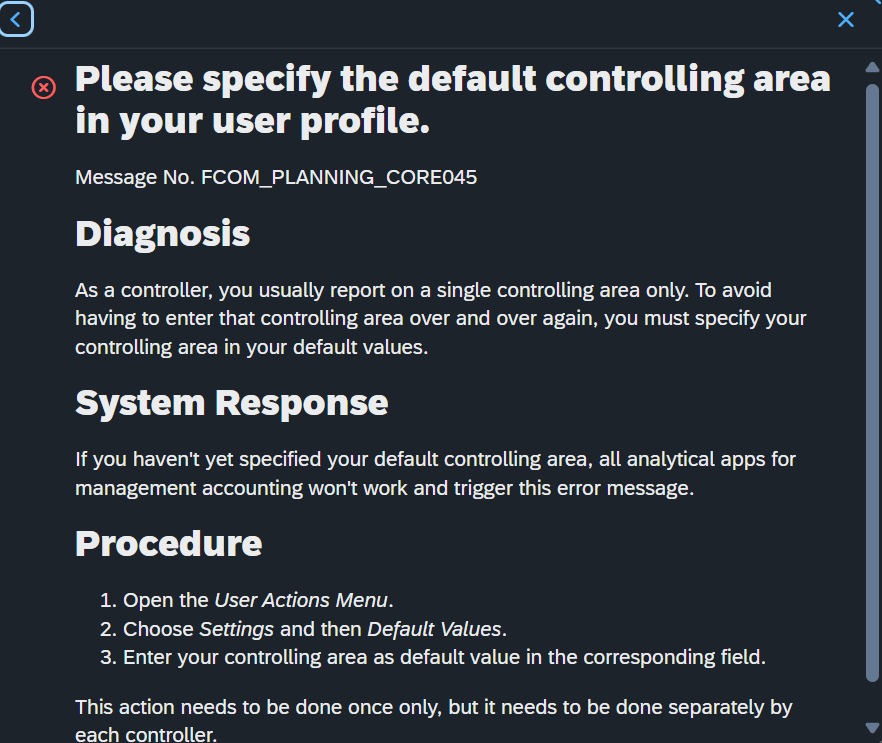
Task: Click the red error status icon
Action: click(43, 87)
